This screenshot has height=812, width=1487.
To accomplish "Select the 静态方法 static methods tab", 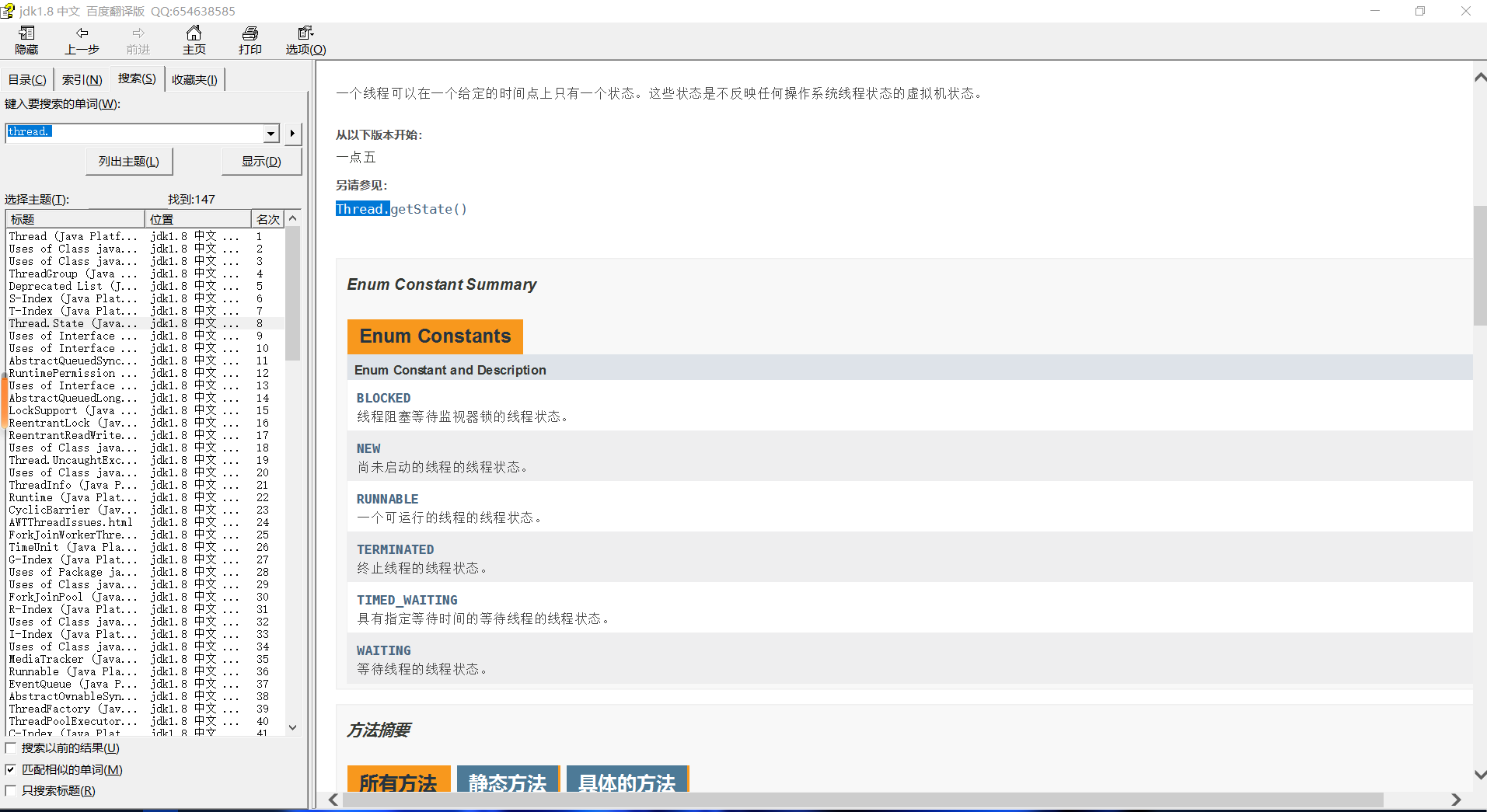I will (x=508, y=780).
